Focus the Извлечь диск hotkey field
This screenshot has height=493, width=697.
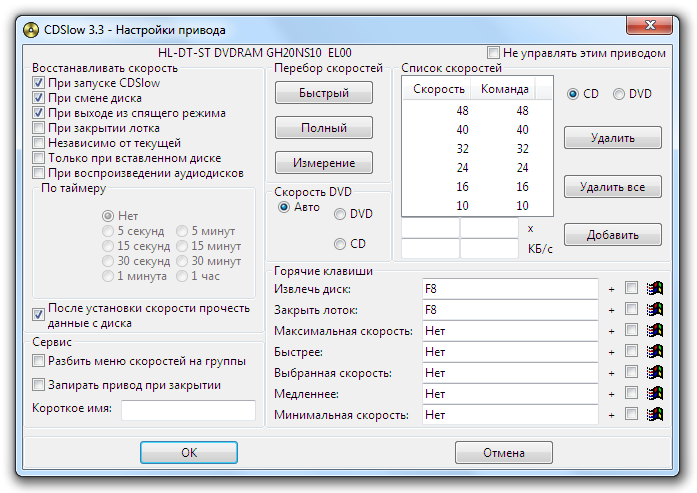[510, 289]
